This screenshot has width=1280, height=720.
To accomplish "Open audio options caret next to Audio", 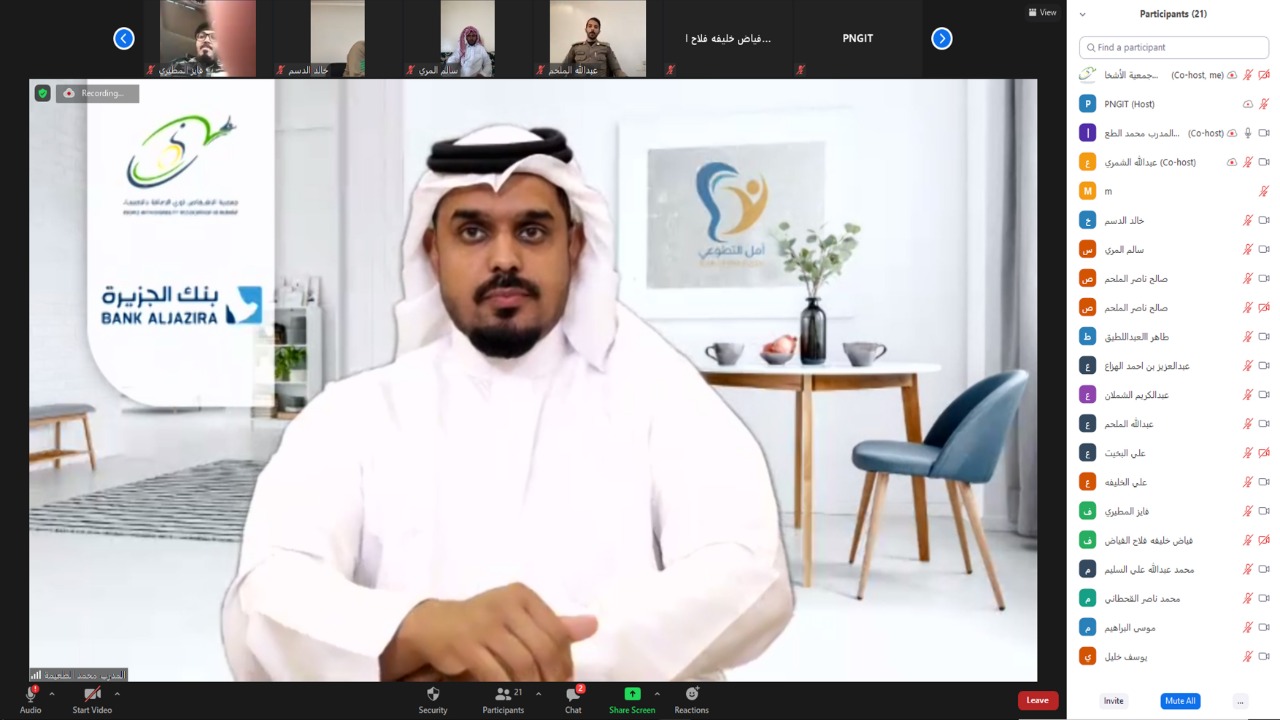I will tap(52, 693).
